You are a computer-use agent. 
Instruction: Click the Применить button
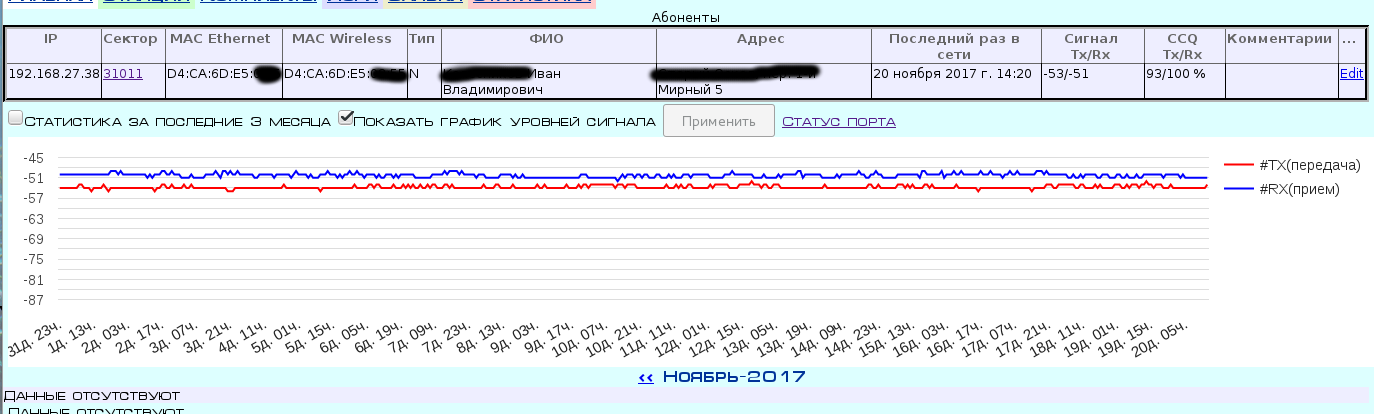[719, 121]
